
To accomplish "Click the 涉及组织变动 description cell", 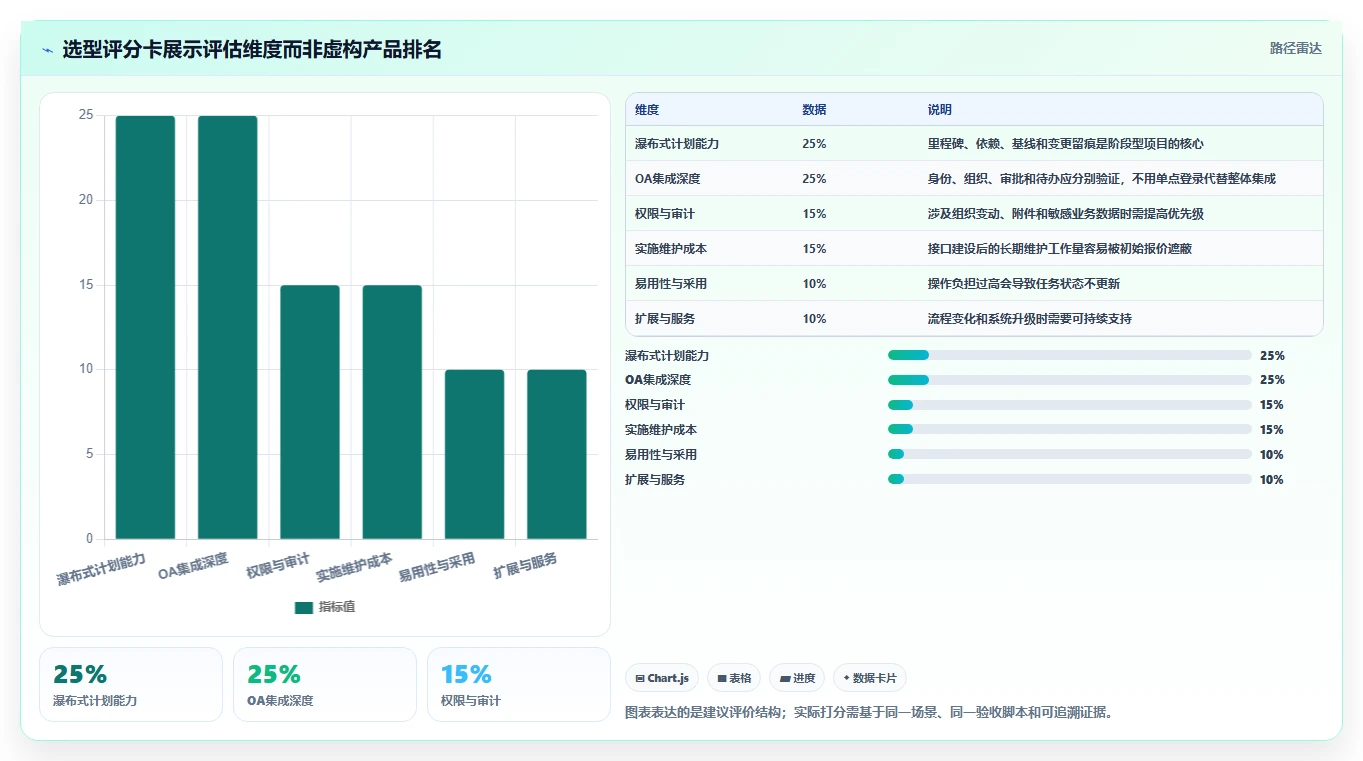I will tap(1066, 214).
